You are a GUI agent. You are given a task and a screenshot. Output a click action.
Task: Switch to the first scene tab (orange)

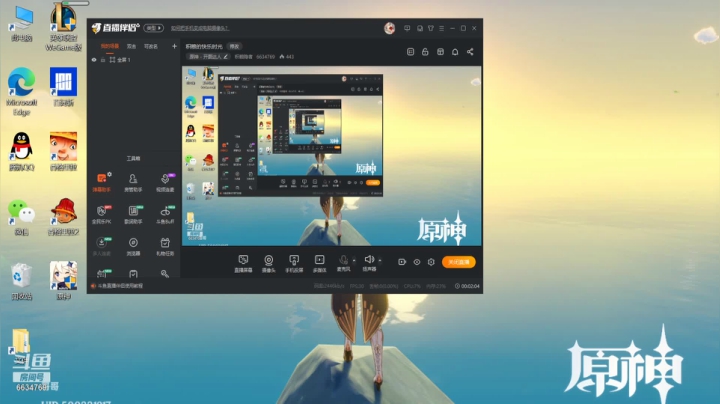tap(110, 46)
